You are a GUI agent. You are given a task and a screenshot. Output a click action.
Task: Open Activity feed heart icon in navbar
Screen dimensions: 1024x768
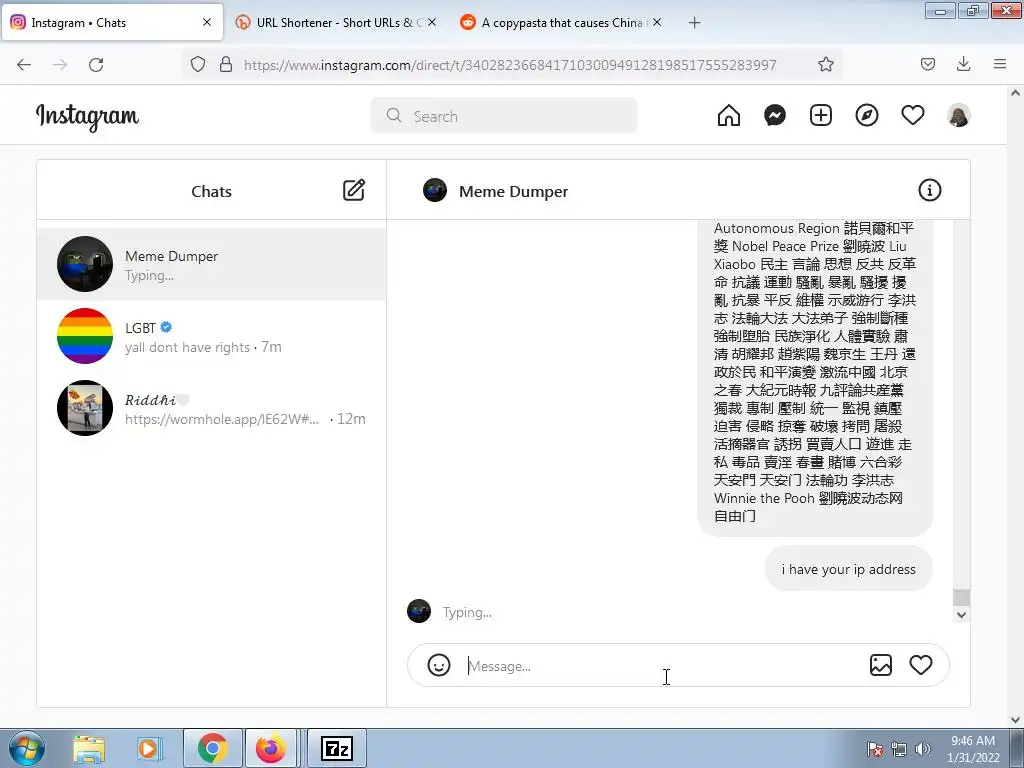(x=912, y=116)
